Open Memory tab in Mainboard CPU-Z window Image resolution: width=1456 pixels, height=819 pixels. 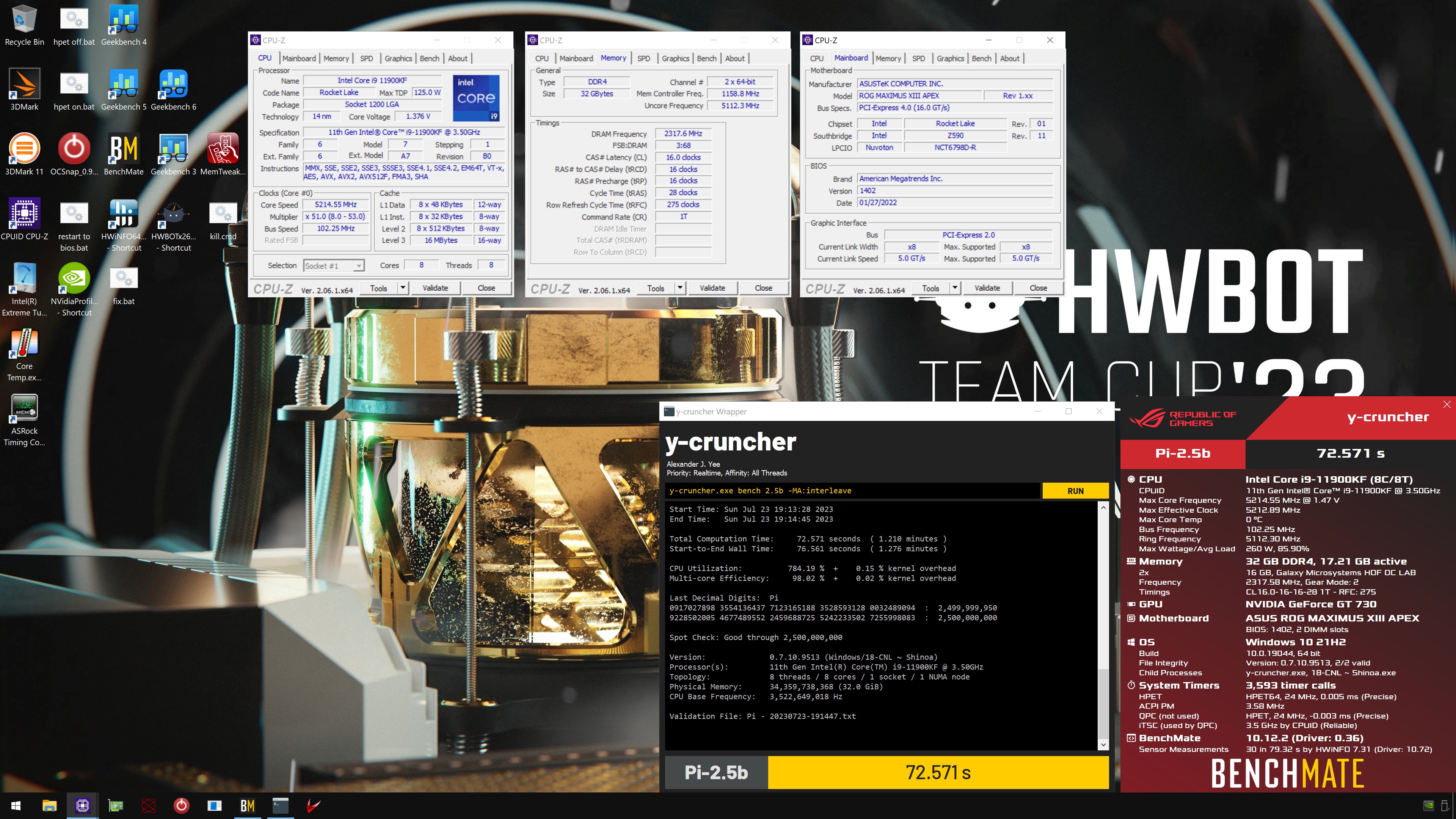click(x=888, y=58)
